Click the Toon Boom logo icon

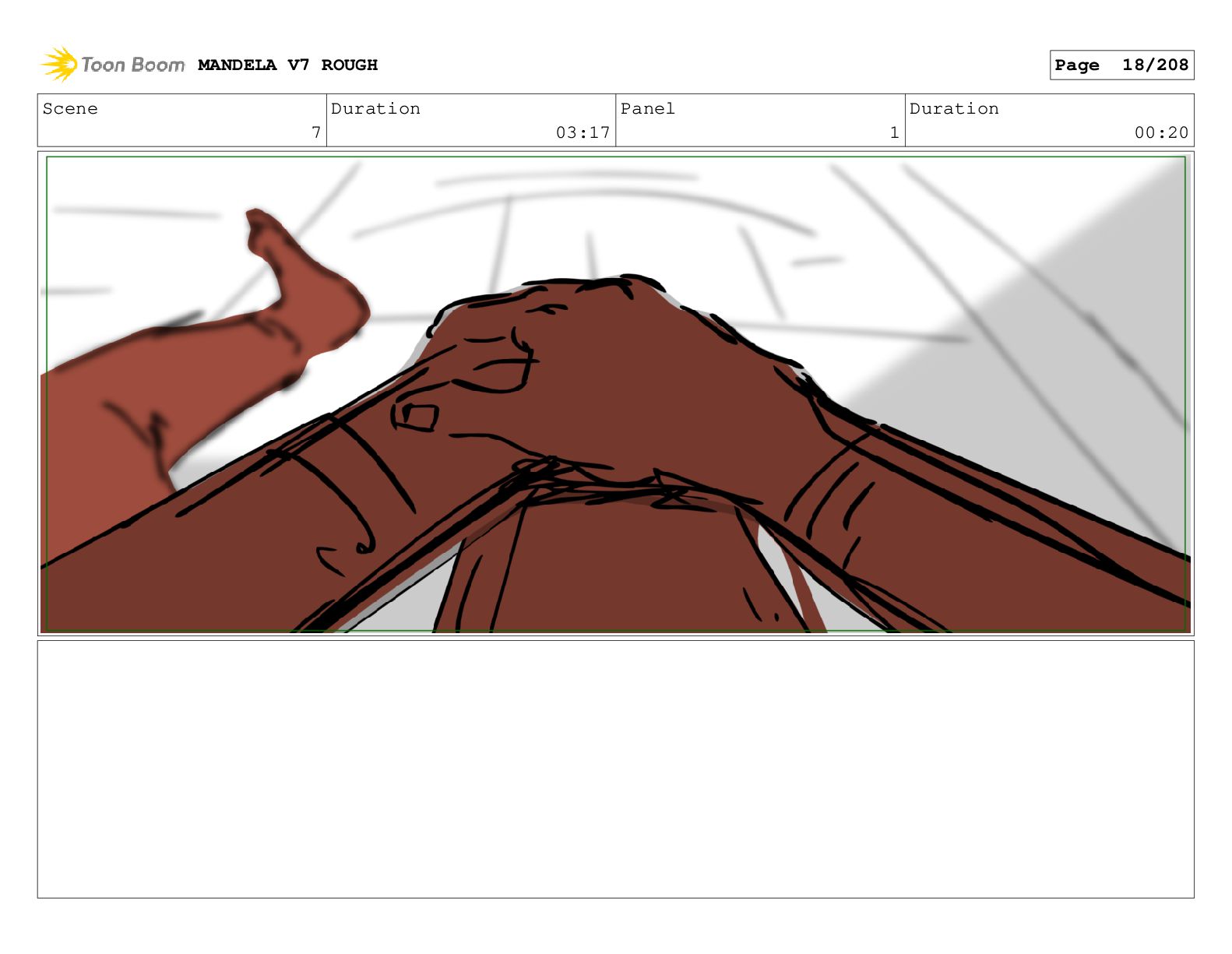[59, 65]
